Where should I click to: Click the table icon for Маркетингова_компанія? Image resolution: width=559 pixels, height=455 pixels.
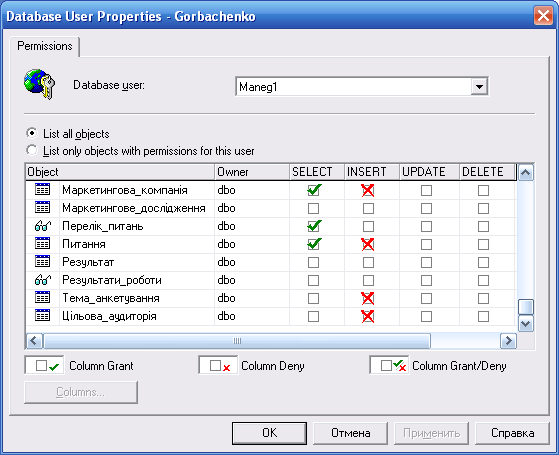tap(42, 189)
